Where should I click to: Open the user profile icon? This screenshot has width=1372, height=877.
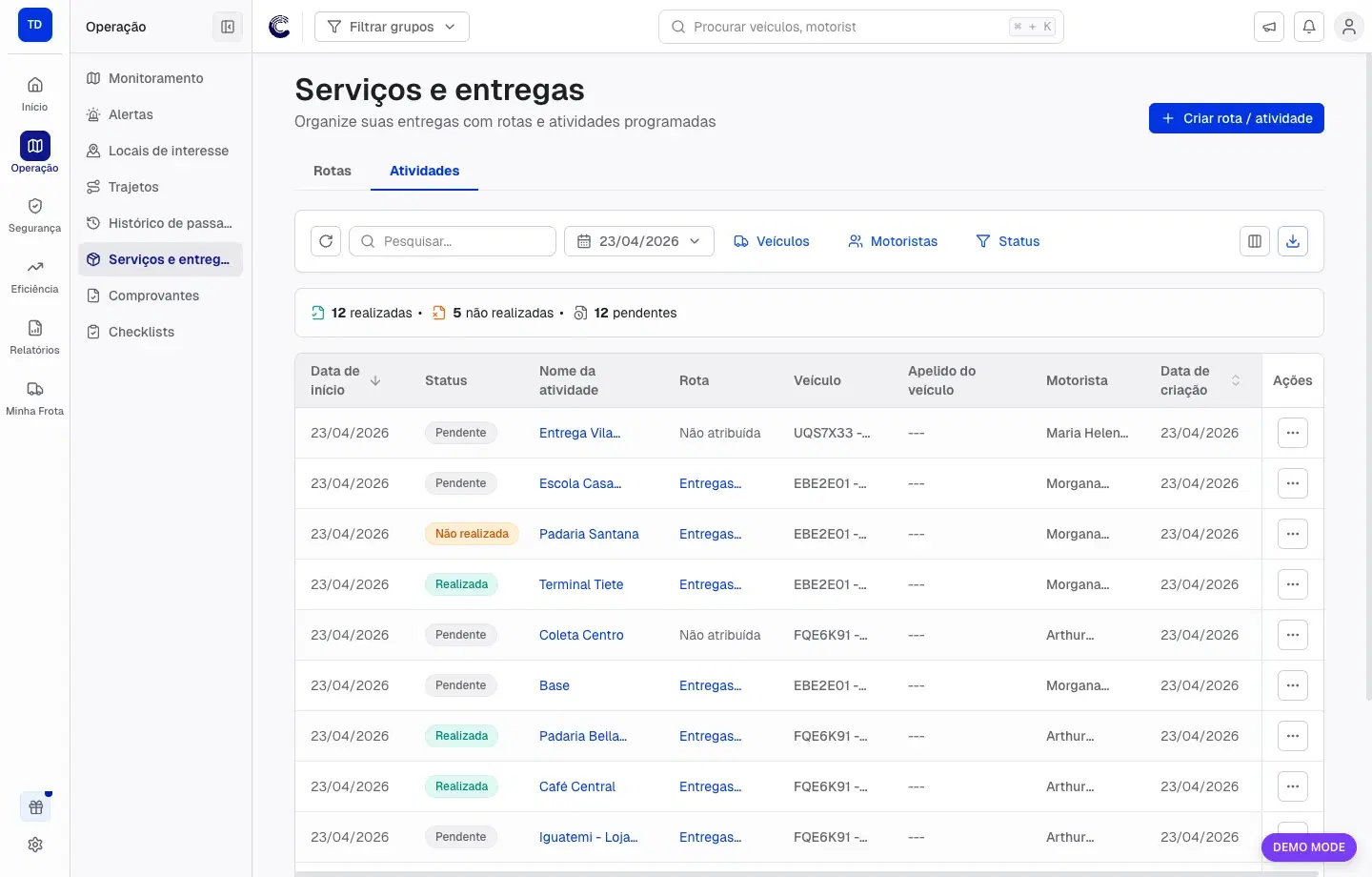1349,27
